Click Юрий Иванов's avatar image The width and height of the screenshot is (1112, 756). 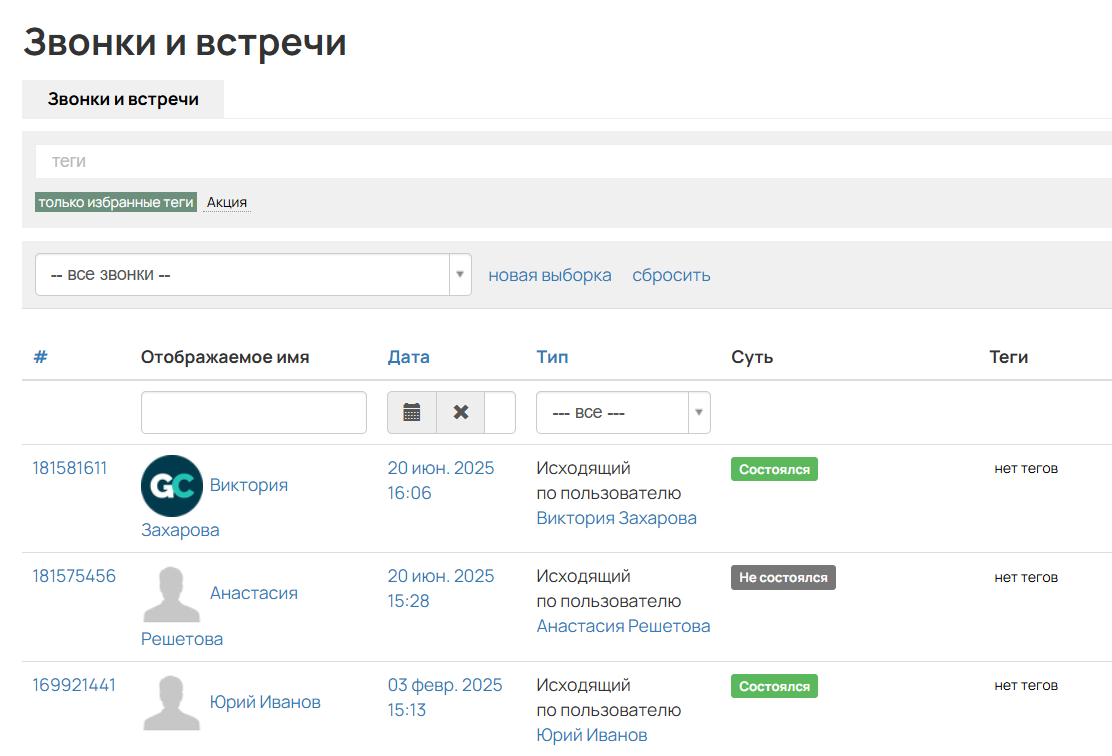[171, 702]
